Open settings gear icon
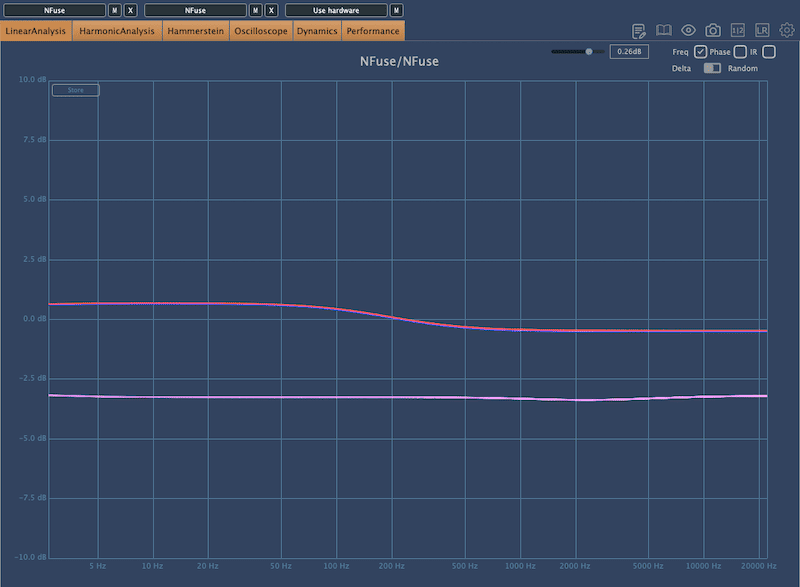This screenshot has width=800, height=587. point(786,31)
